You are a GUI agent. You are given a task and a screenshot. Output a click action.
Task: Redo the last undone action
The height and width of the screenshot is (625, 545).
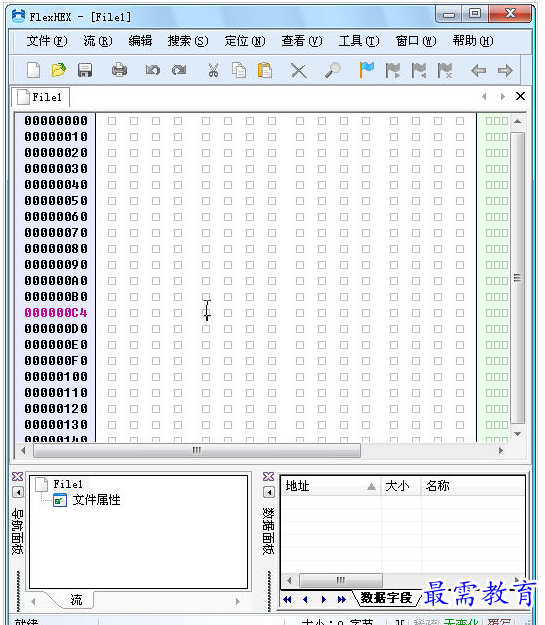pyautogui.click(x=179, y=71)
